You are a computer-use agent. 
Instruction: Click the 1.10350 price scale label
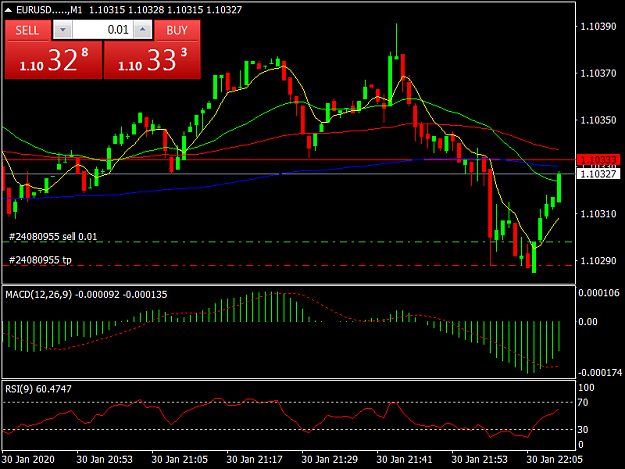(x=598, y=120)
